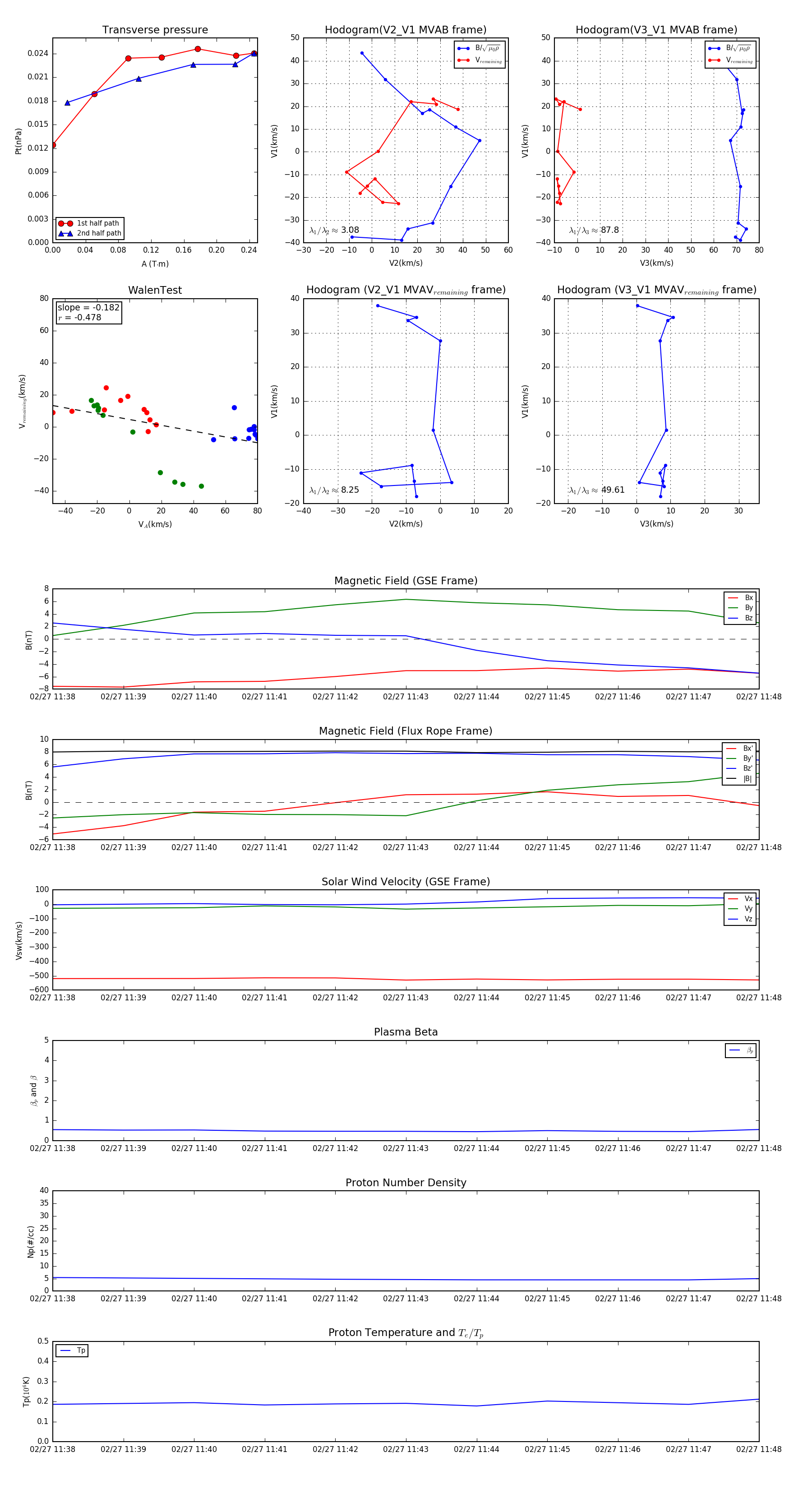812x1489 pixels.
Task: Click the Bx' legend entry in Flux Rope panel
Action: click(x=740, y=748)
